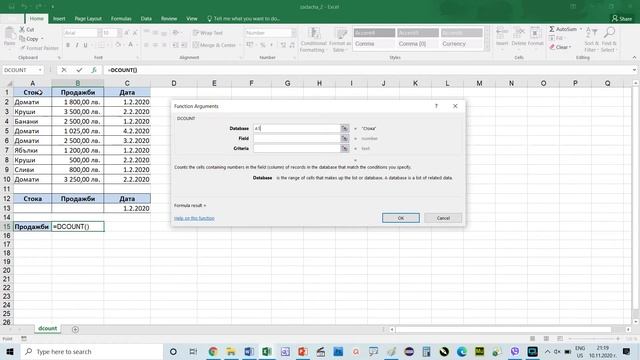Collapse the Database range selector button
Image resolution: width=640 pixels, height=360 pixels.
[345, 128]
